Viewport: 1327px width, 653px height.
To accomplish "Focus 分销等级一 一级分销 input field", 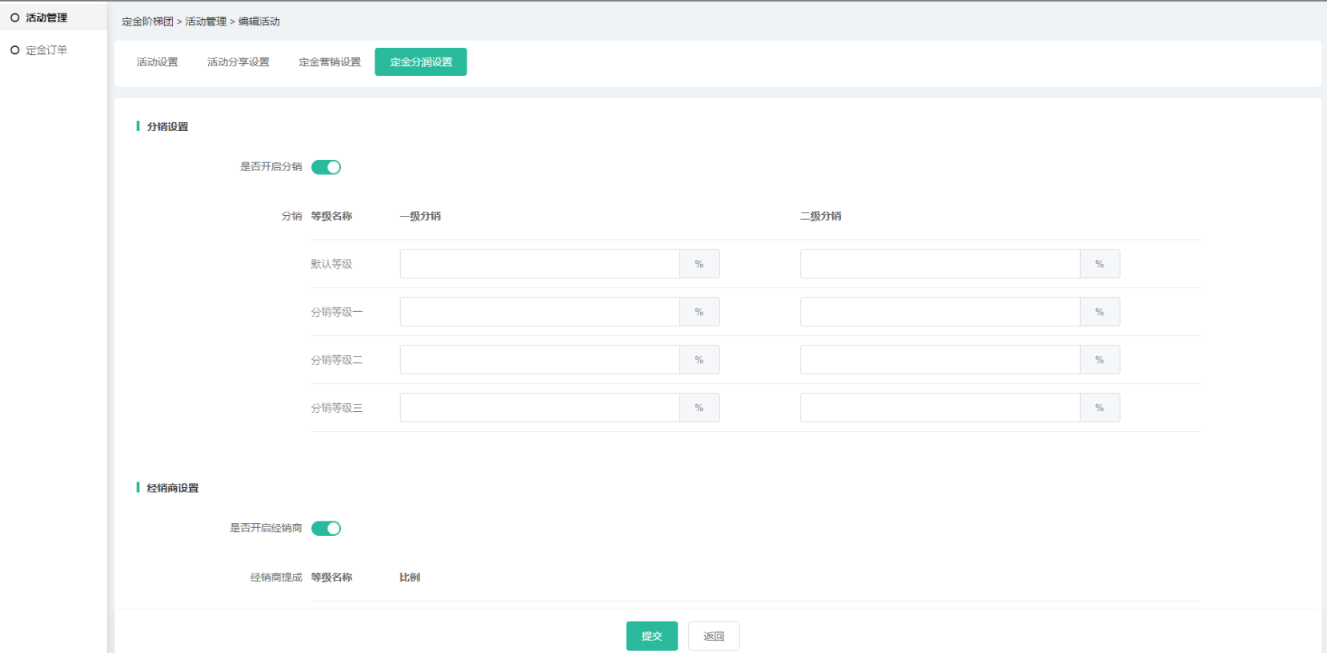I will [540, 312].
